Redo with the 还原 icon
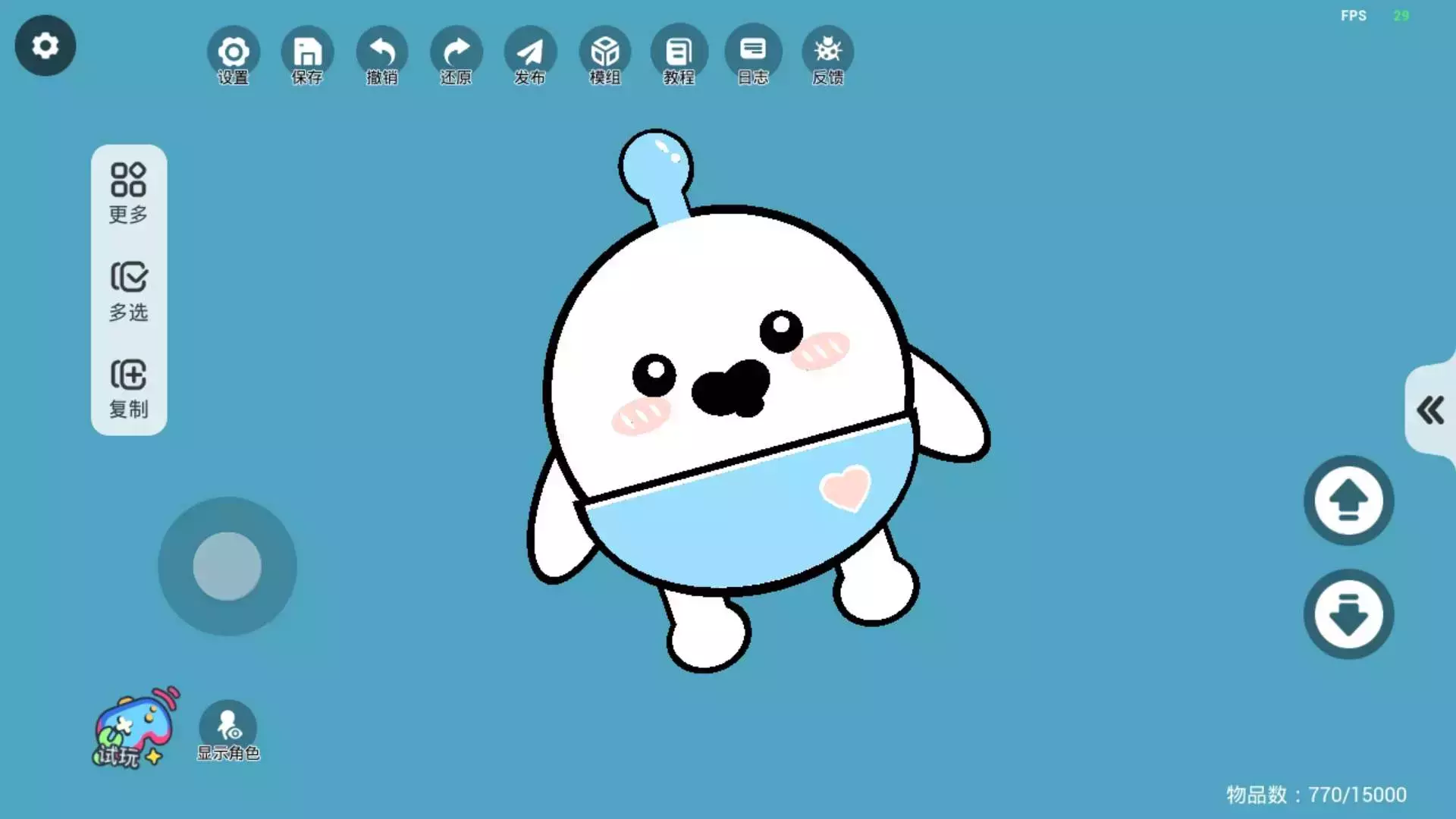Screen dimensions: 1456x819 click(456, 53)
